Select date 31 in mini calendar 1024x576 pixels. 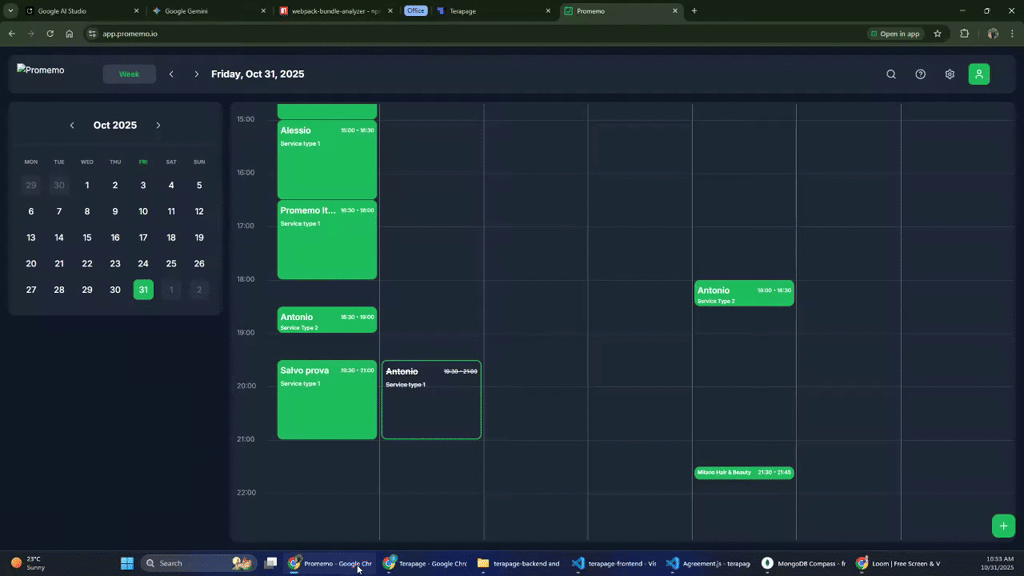tap(143, 290)
